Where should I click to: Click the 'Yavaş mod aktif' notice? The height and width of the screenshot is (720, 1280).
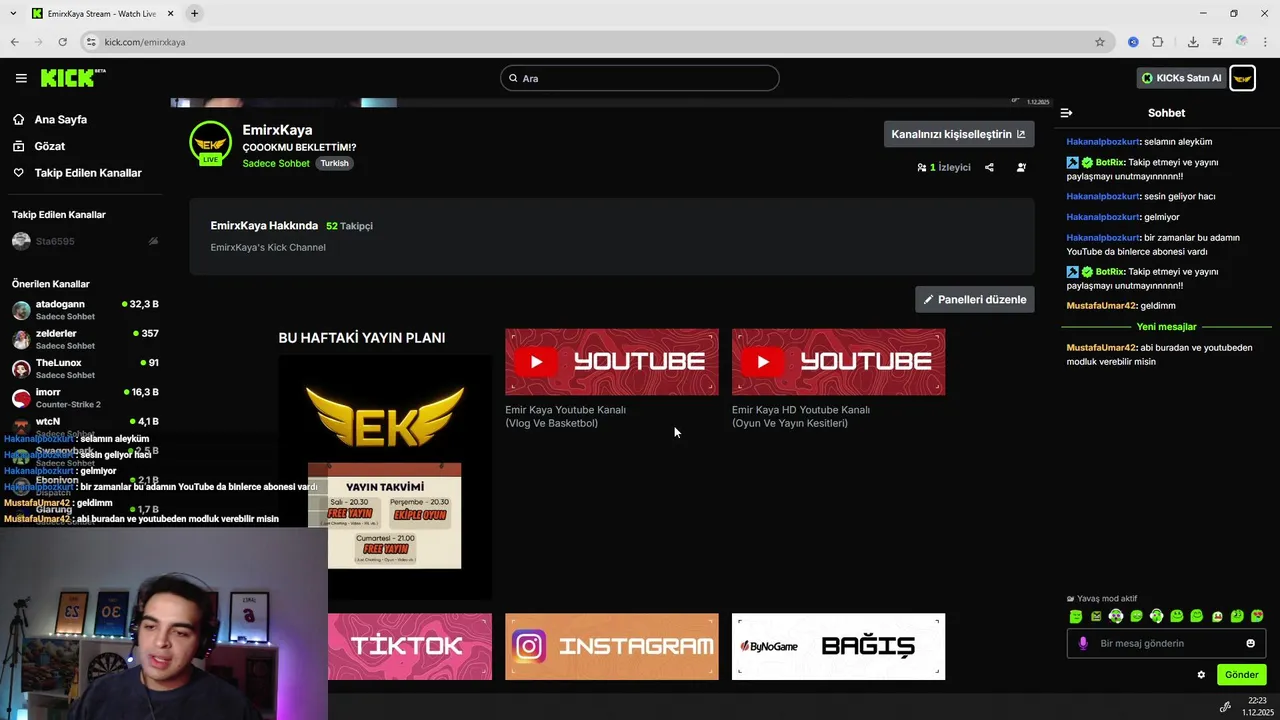pos(1102,599)
